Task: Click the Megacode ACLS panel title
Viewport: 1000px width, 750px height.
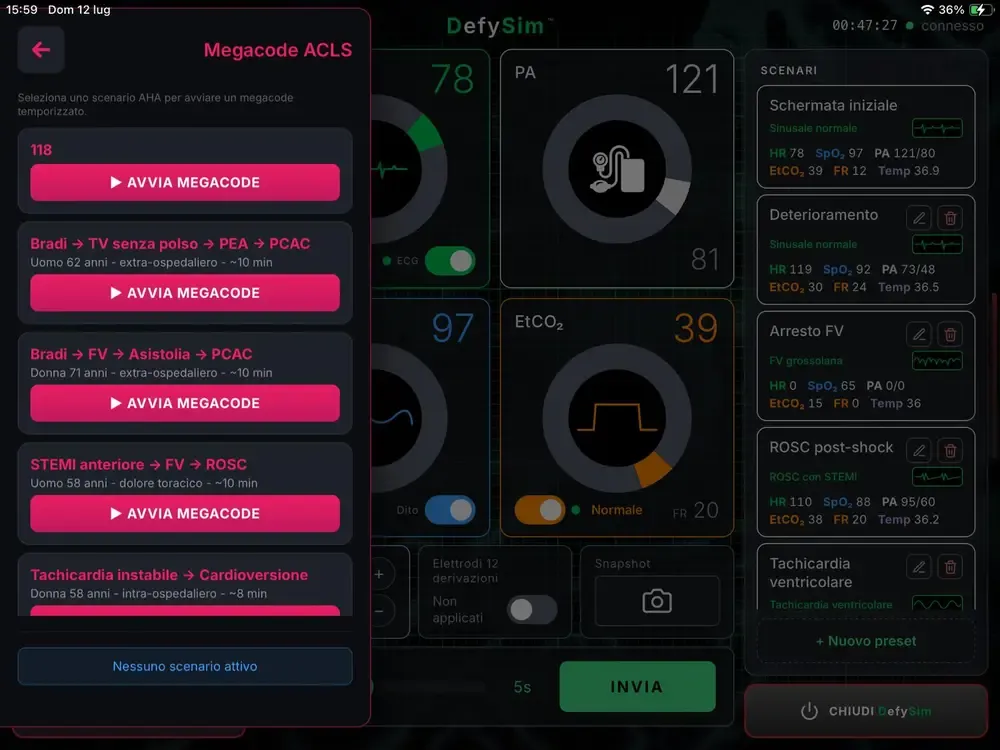Action: coord(277,50)
